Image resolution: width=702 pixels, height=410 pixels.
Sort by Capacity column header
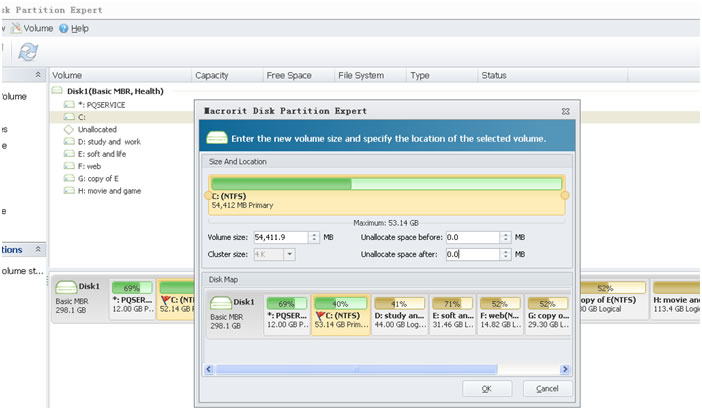pyautogui.click(x=227, y=75)
